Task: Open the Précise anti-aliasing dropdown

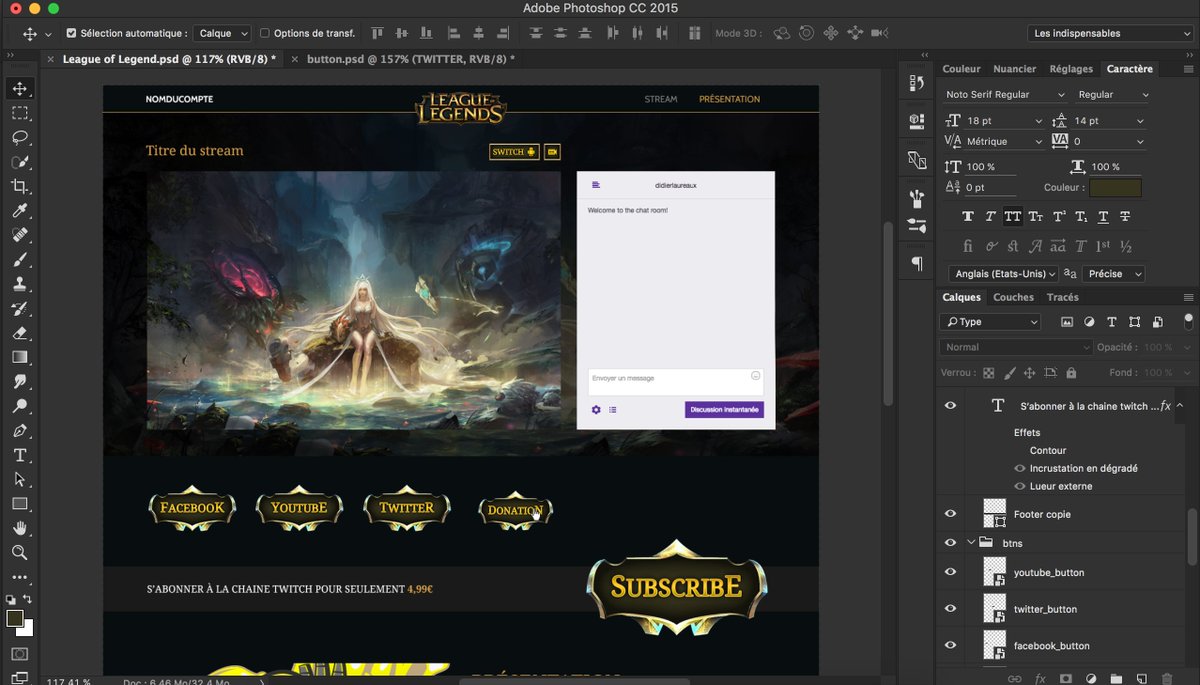Action: coord(1113,273)
